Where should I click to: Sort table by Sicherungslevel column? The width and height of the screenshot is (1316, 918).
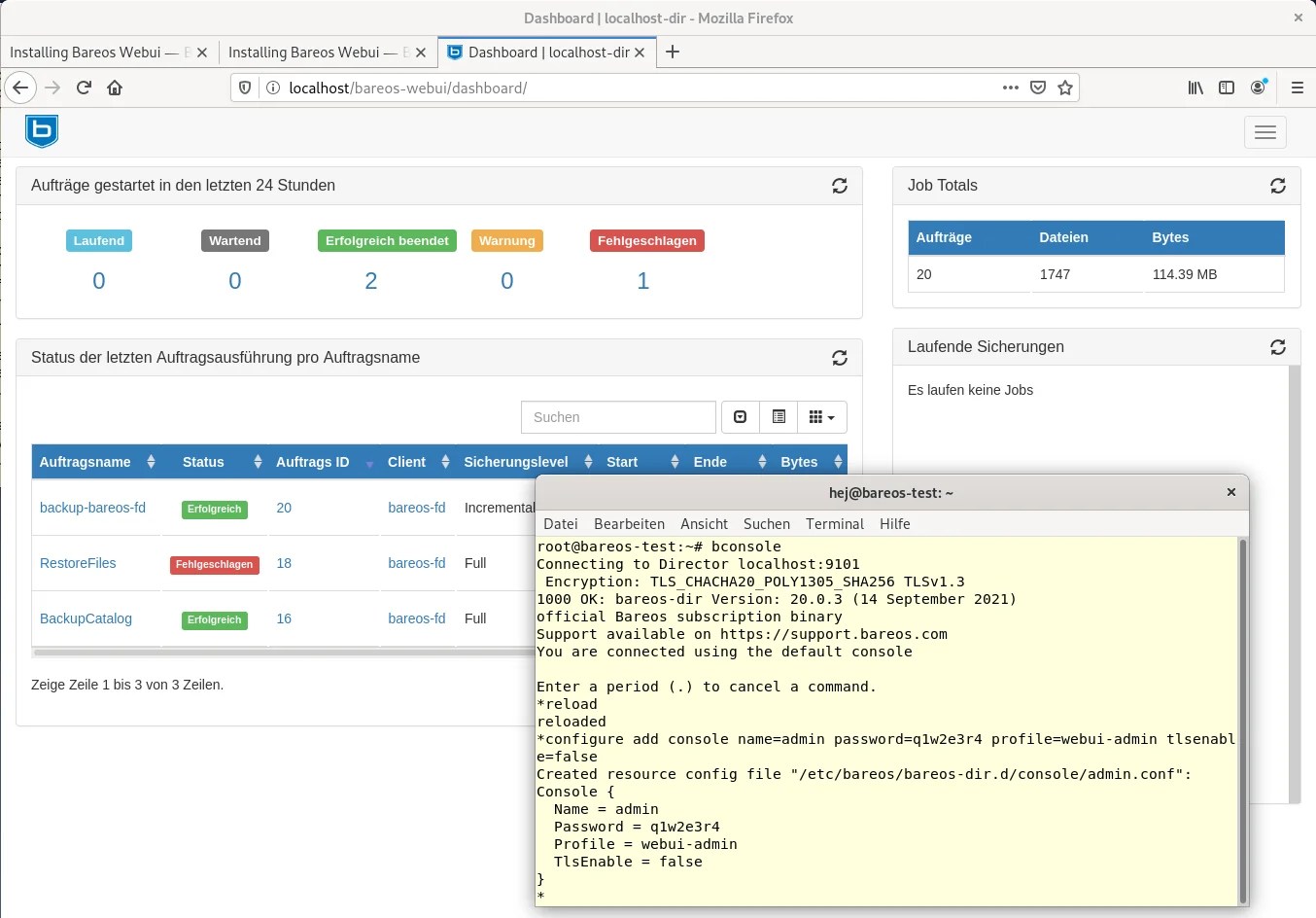point(528,462)
